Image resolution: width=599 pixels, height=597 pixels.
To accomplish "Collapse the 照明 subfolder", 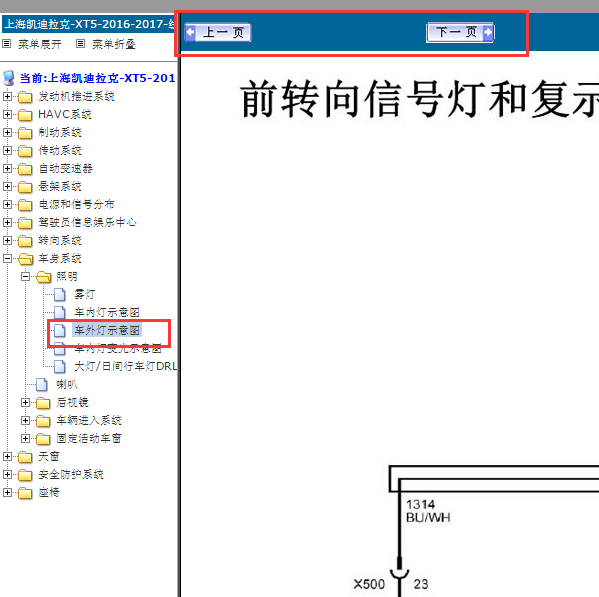I will click(x=25, y=276).
